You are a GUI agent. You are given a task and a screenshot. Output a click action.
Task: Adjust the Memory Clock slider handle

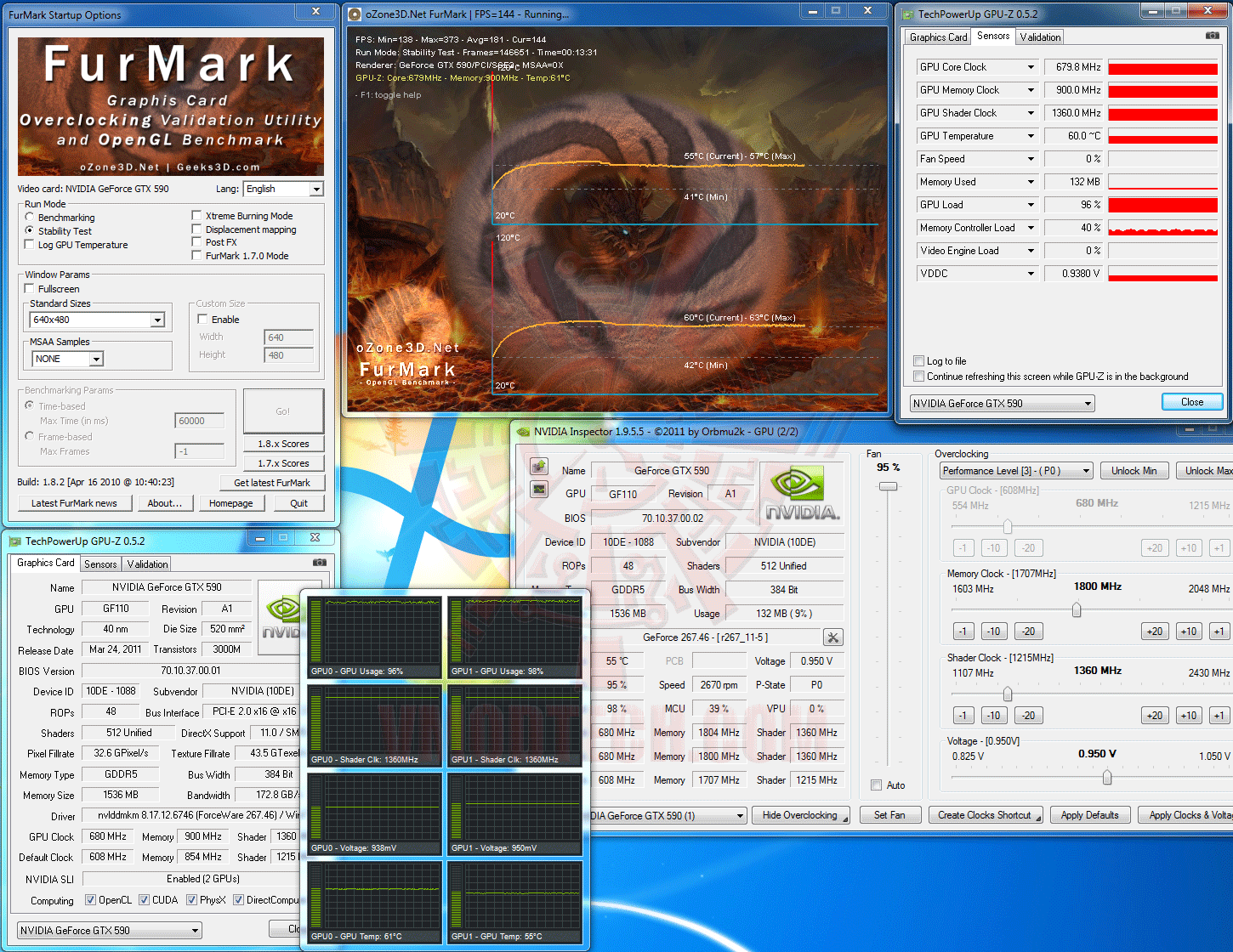[1077, 609]
